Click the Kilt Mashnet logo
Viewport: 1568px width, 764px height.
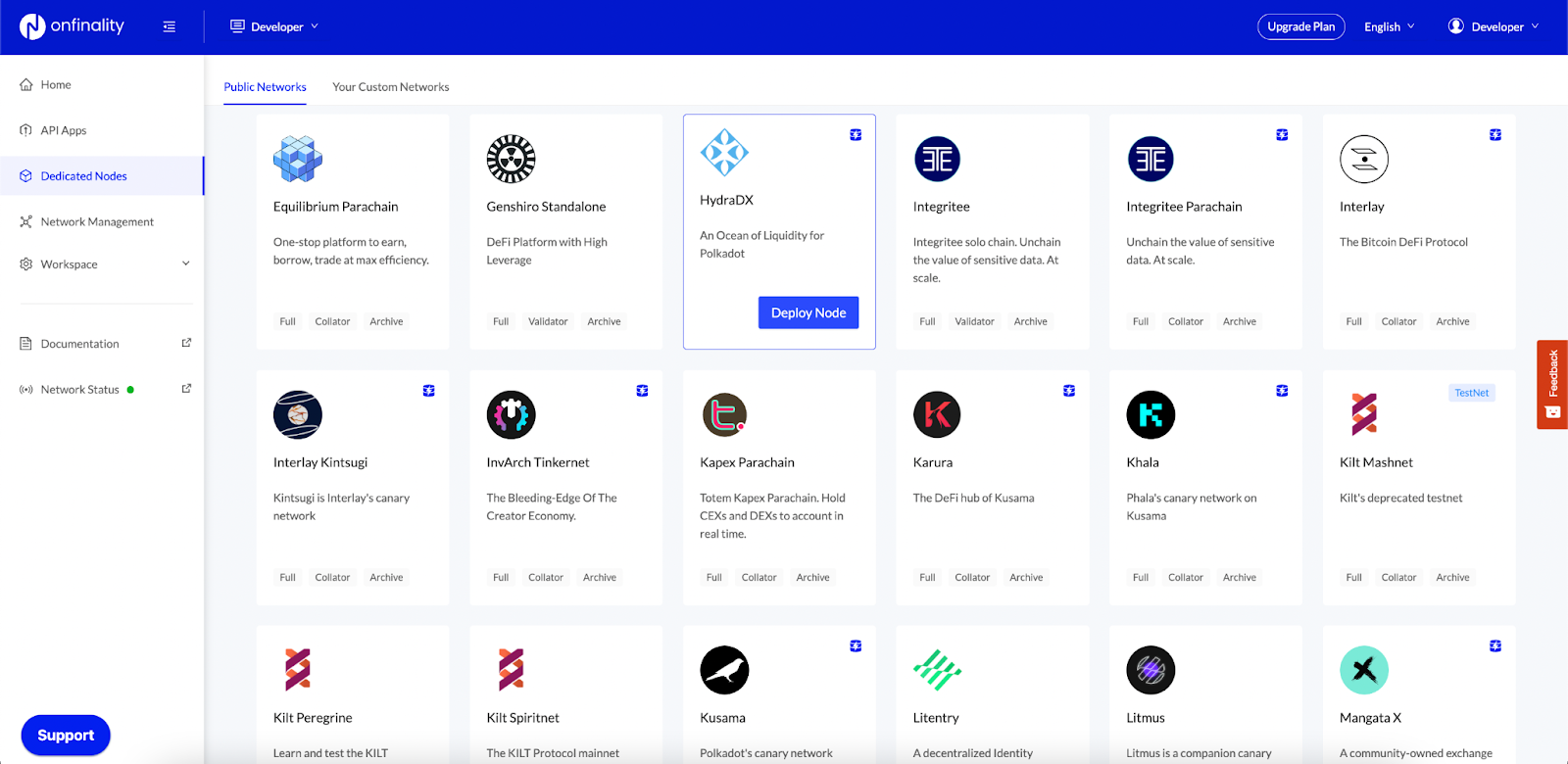1364,414
